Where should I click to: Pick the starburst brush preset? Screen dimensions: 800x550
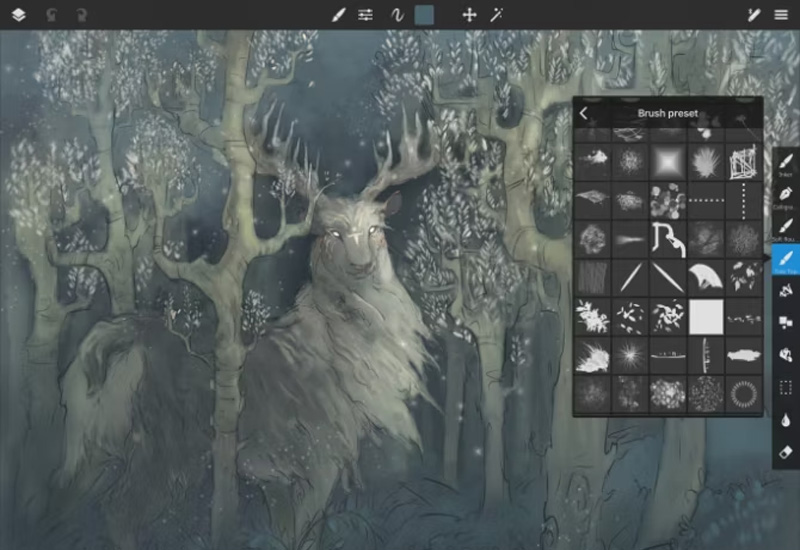click(x=630, y=355)
